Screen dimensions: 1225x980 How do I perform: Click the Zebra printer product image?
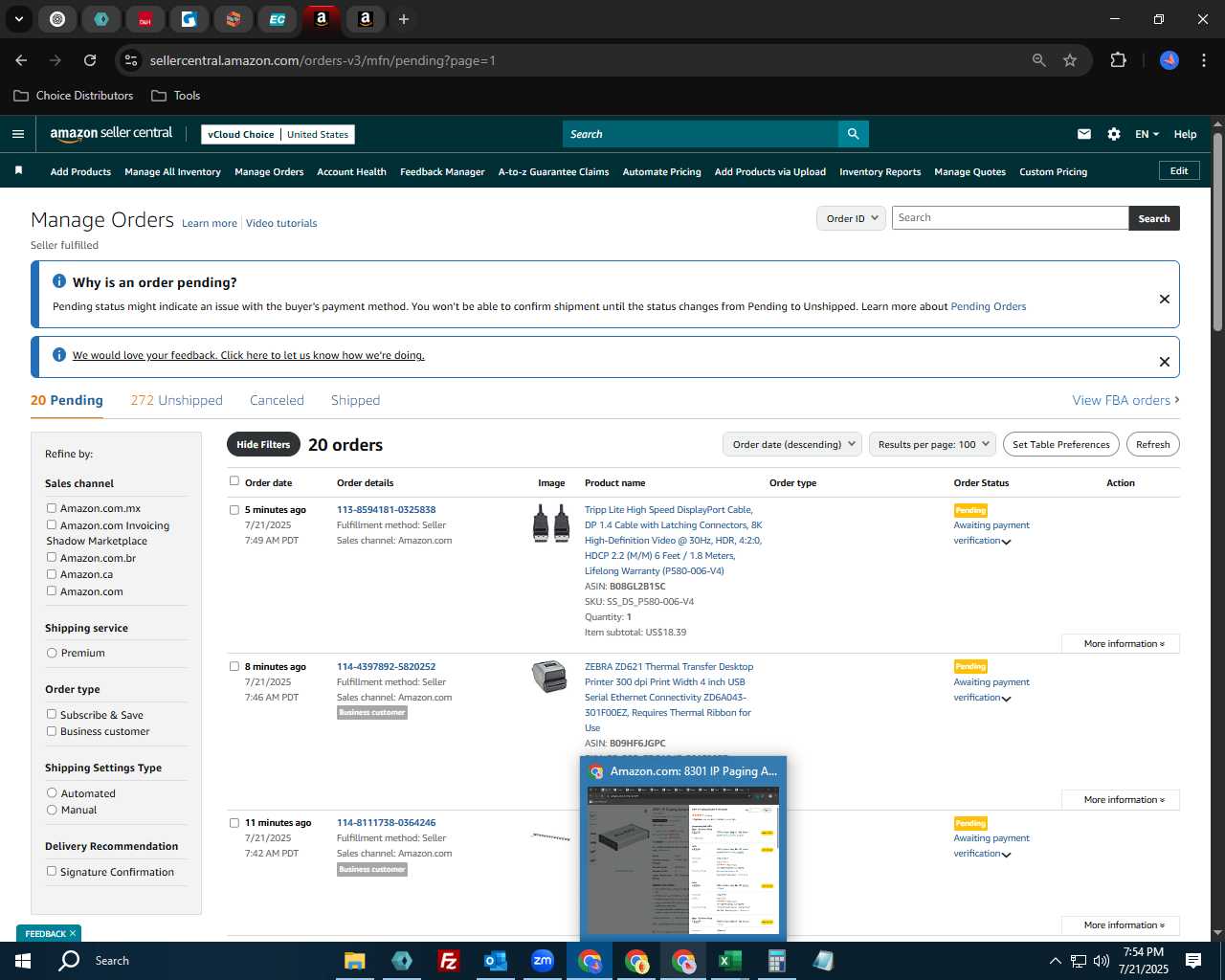[x=549, y=676]
